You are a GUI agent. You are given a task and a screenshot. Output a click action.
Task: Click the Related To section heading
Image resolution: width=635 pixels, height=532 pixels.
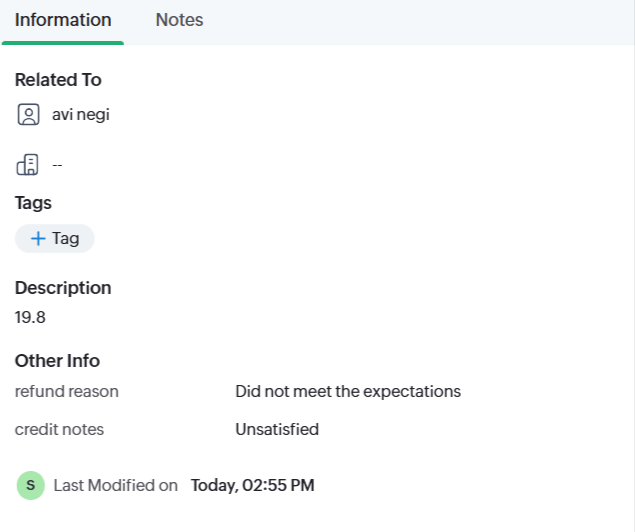click(58, 80)
